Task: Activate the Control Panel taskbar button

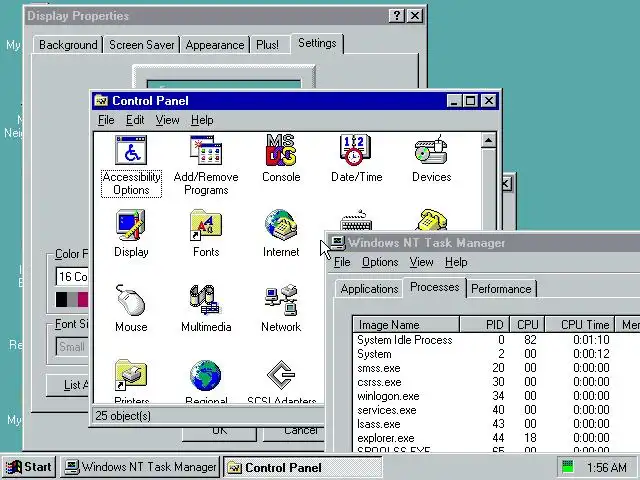Action: 303,467
